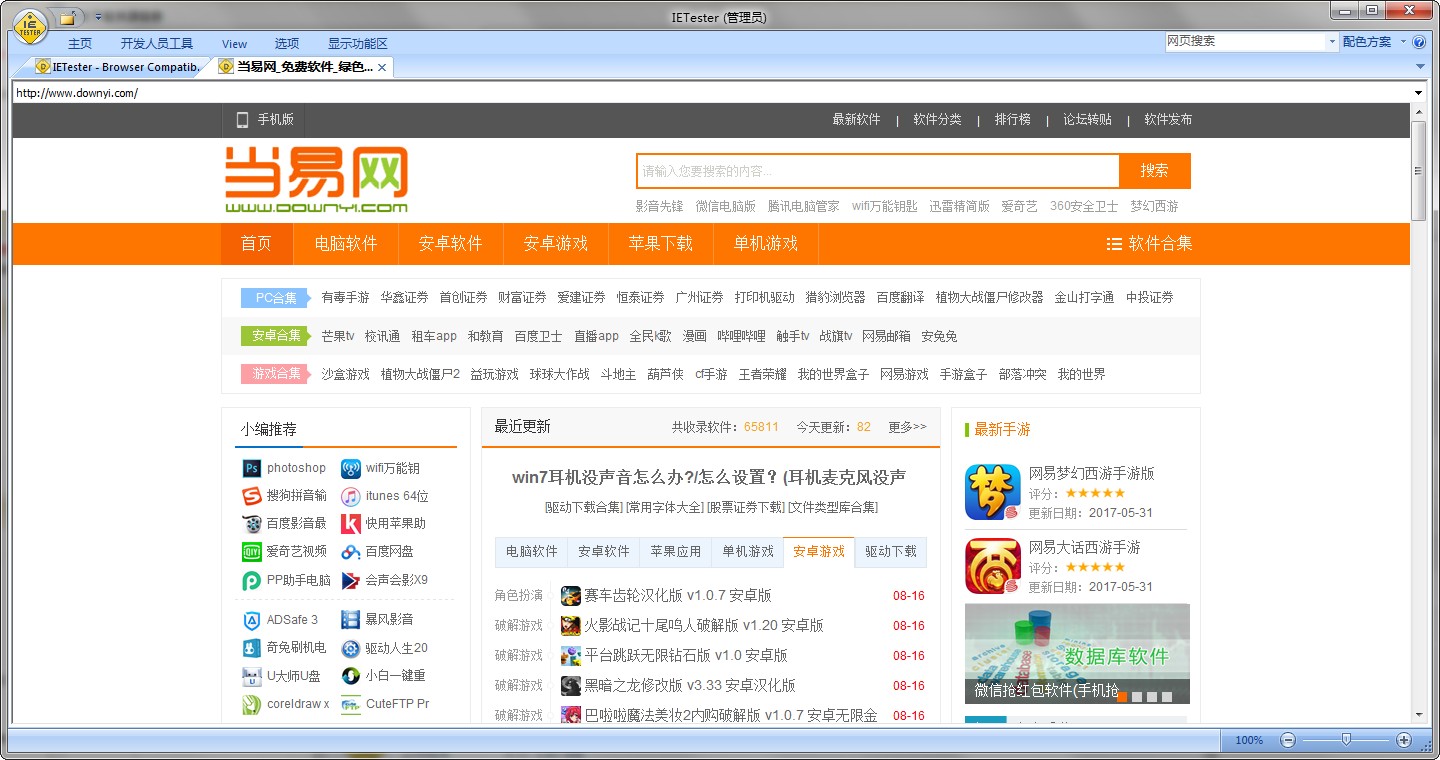Select the CuteFTP Pr icon
The image size is (1440, 760).
(350, 704)
